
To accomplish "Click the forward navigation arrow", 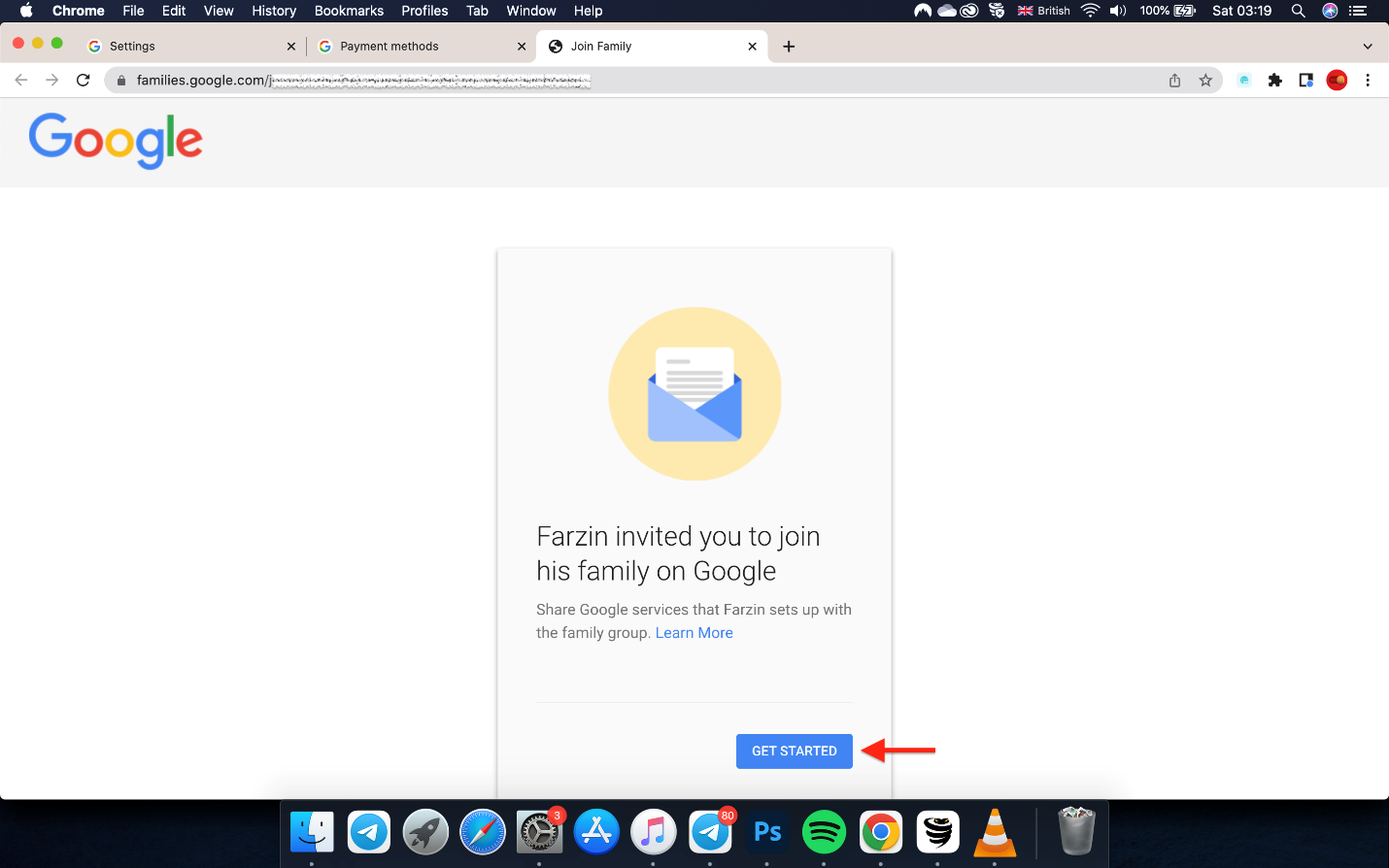I will pyautogui.click(x=52, y=81).
